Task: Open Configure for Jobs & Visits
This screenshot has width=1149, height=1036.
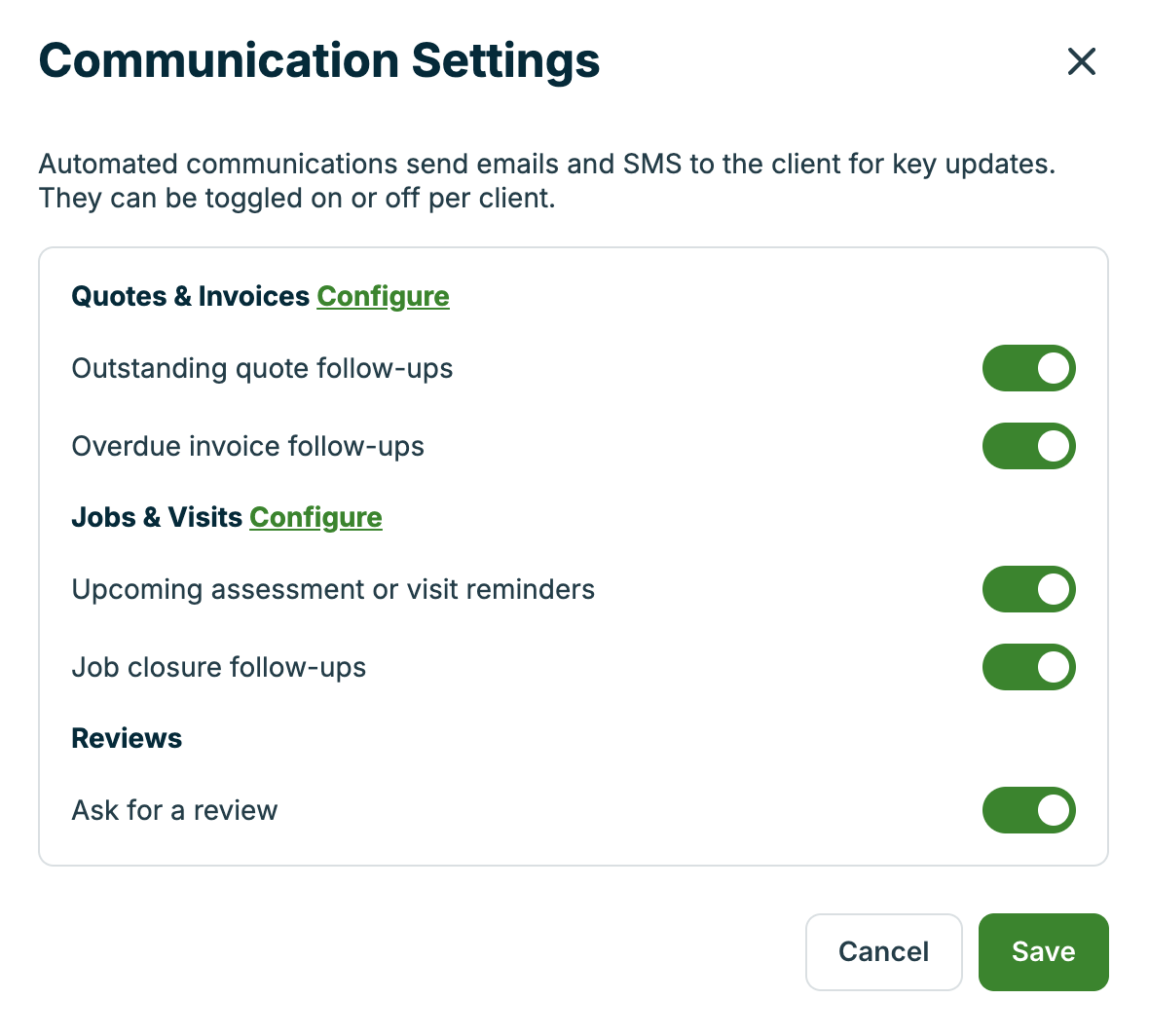Action: coord(315,517)
